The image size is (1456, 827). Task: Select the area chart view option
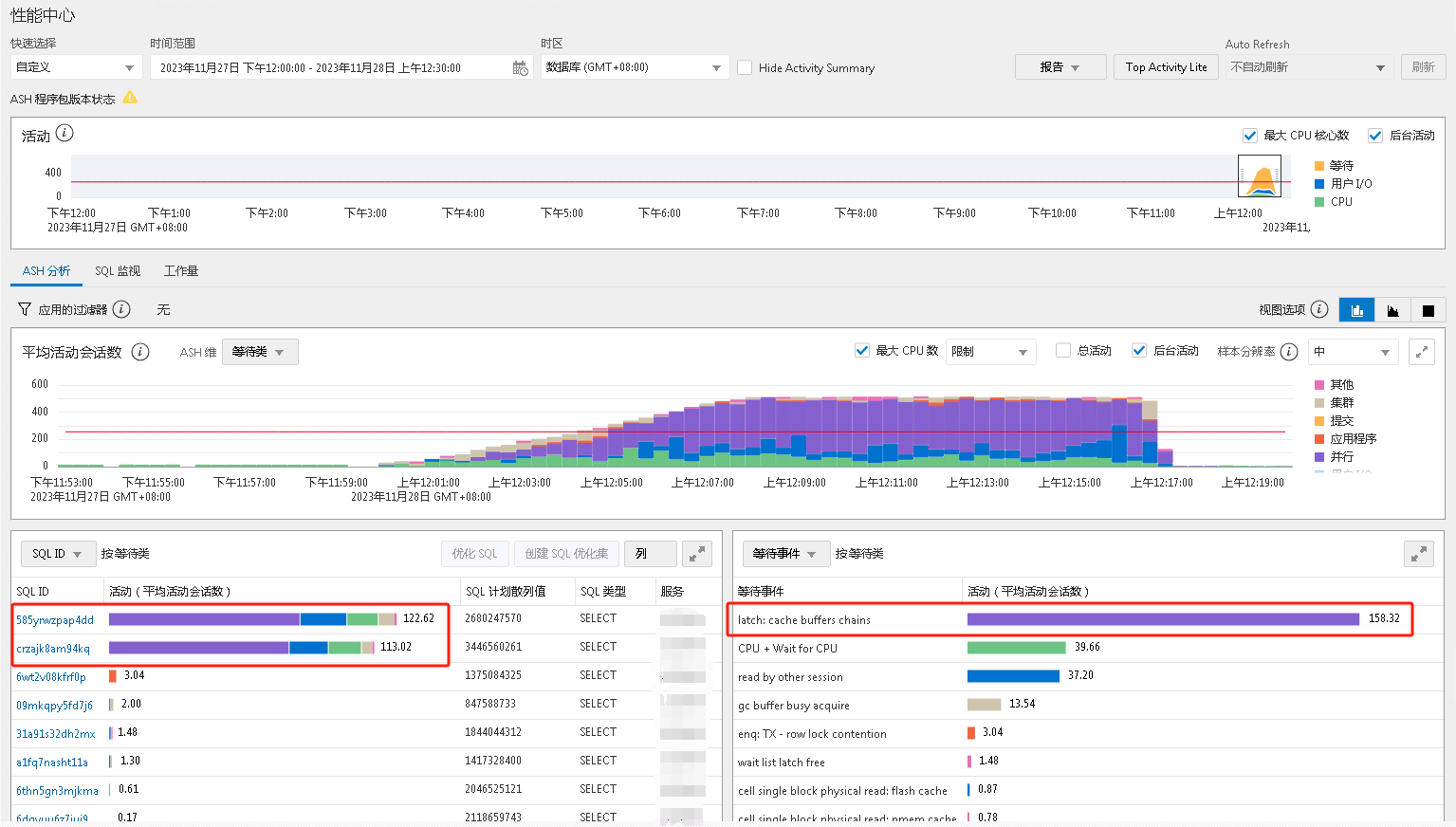click(x=1392, y=310)
